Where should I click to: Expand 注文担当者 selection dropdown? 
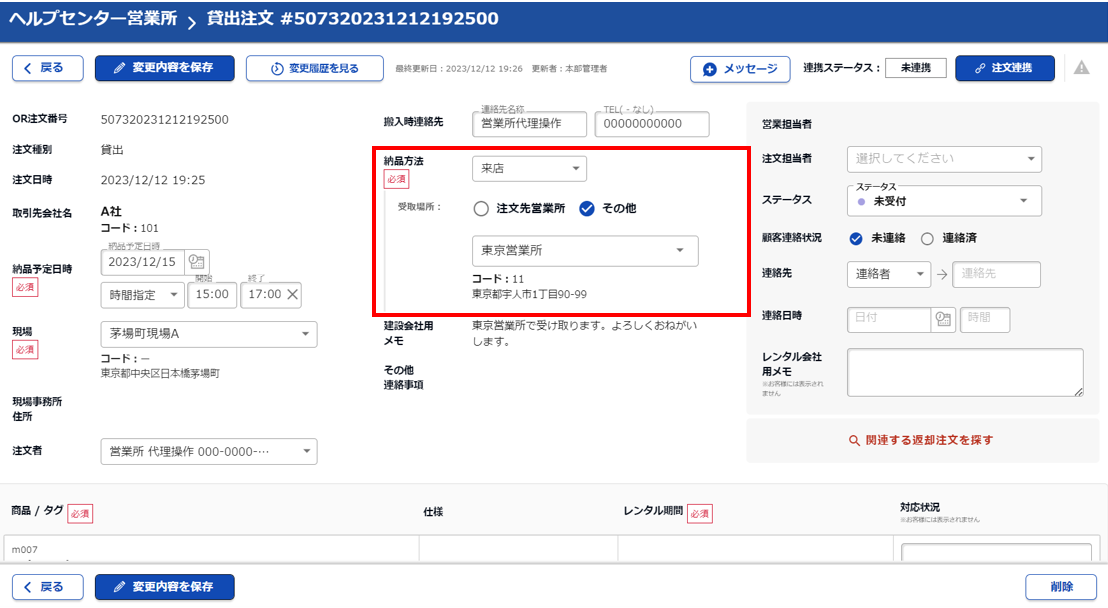[944, 158]
